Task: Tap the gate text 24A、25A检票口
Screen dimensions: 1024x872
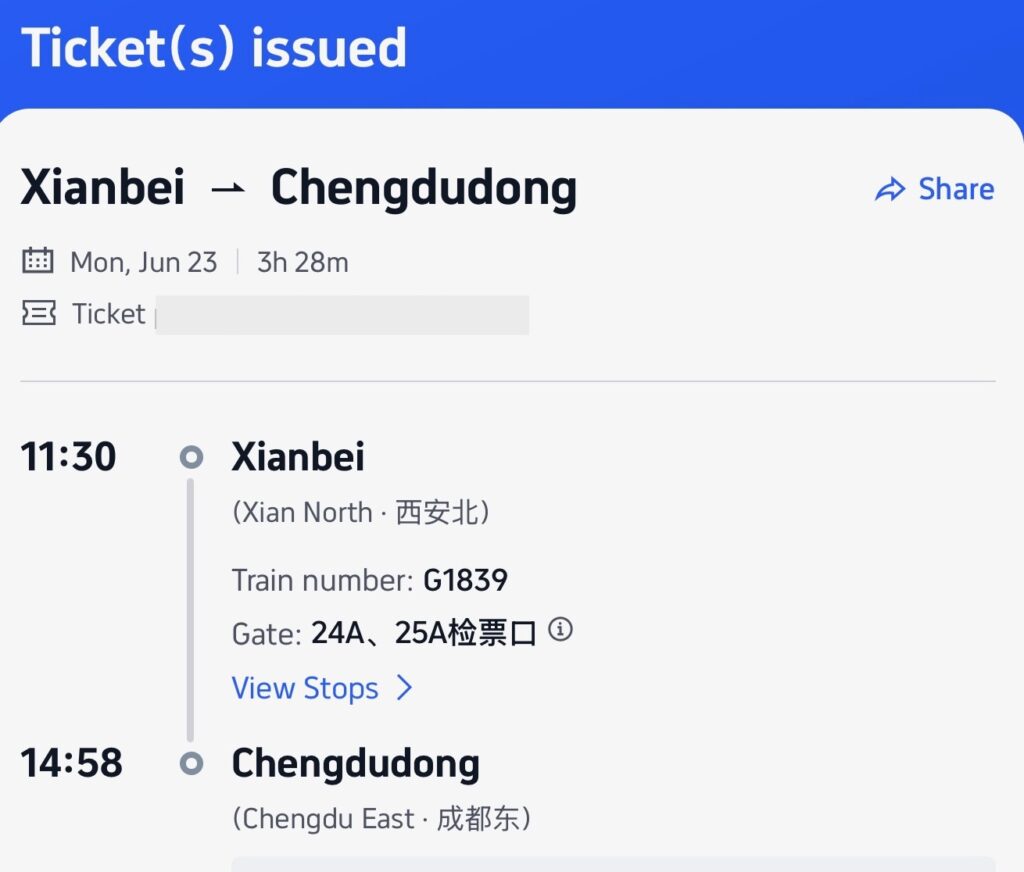Action: click(424, 633)
